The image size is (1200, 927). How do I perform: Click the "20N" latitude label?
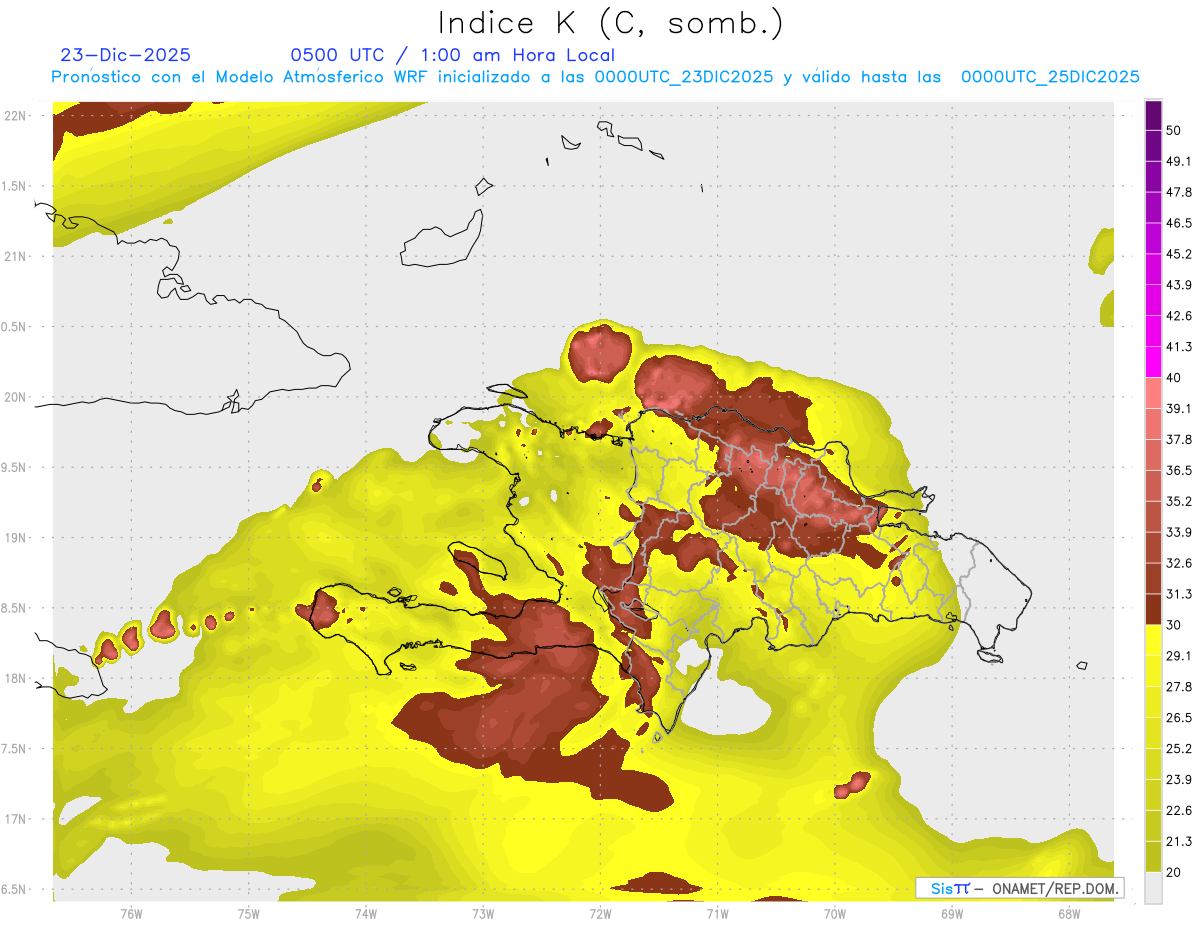tap(14, 397)
